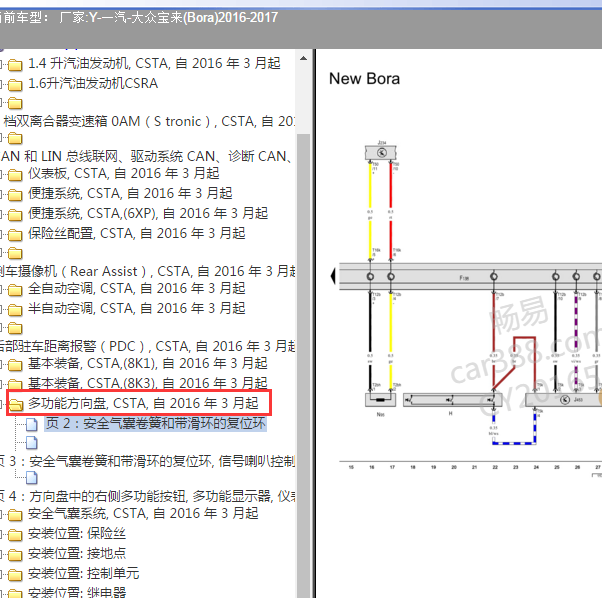Select 多功能方向盘, CSTA folder entry

click(143, 403)
